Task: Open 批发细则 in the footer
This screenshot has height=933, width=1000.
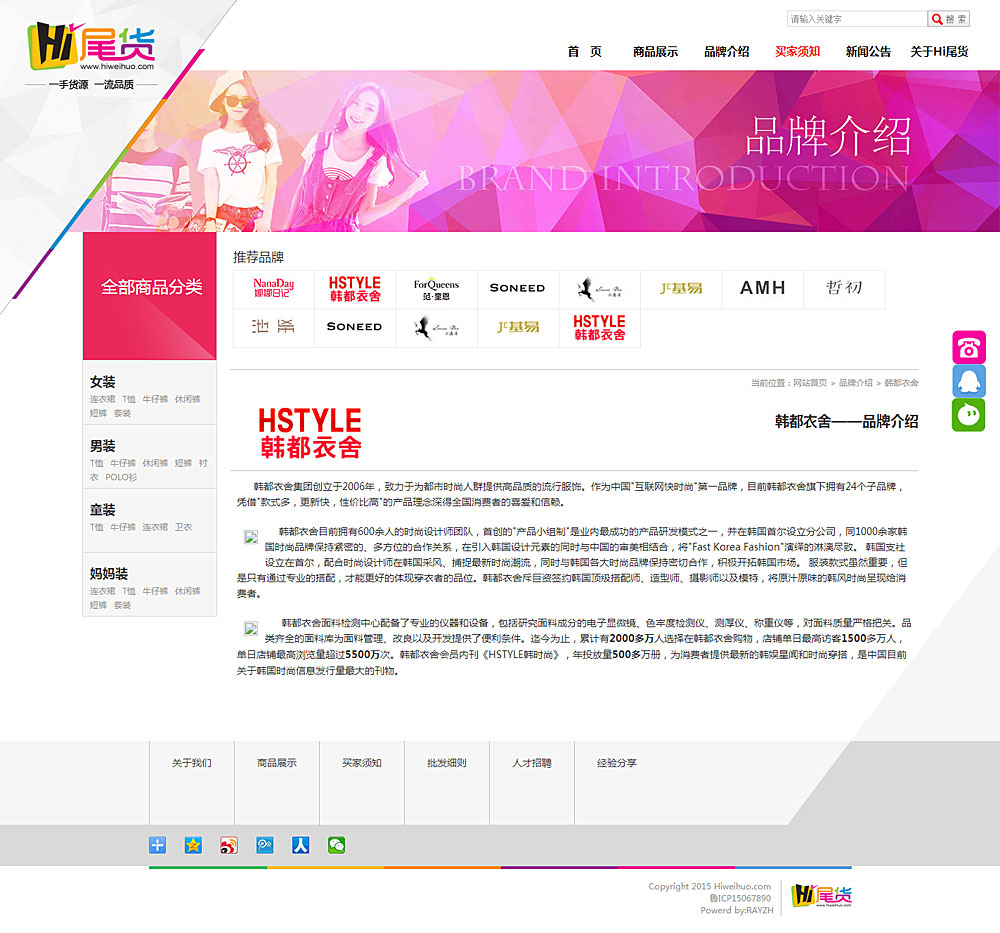Action: [446, 763]
